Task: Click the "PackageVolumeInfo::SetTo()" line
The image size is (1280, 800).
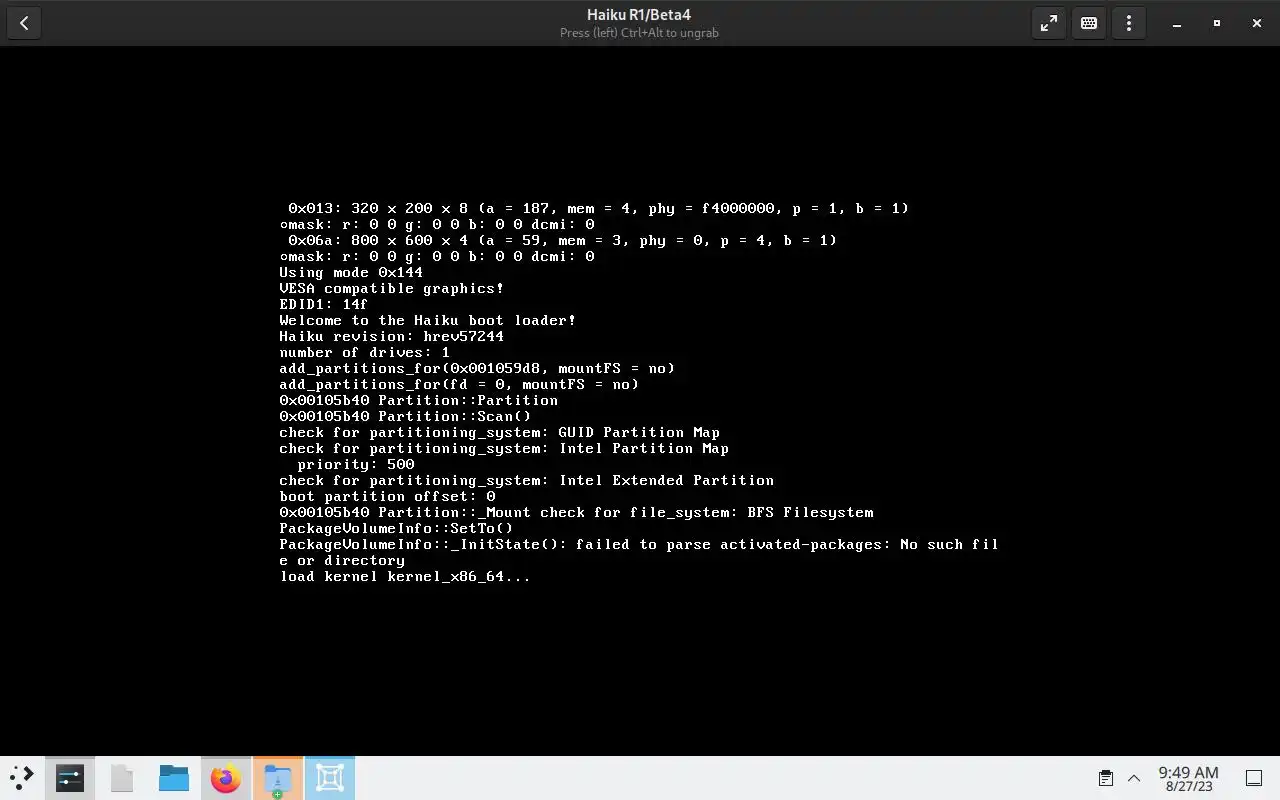Action: pyautogui.click(x=396, y=528)
